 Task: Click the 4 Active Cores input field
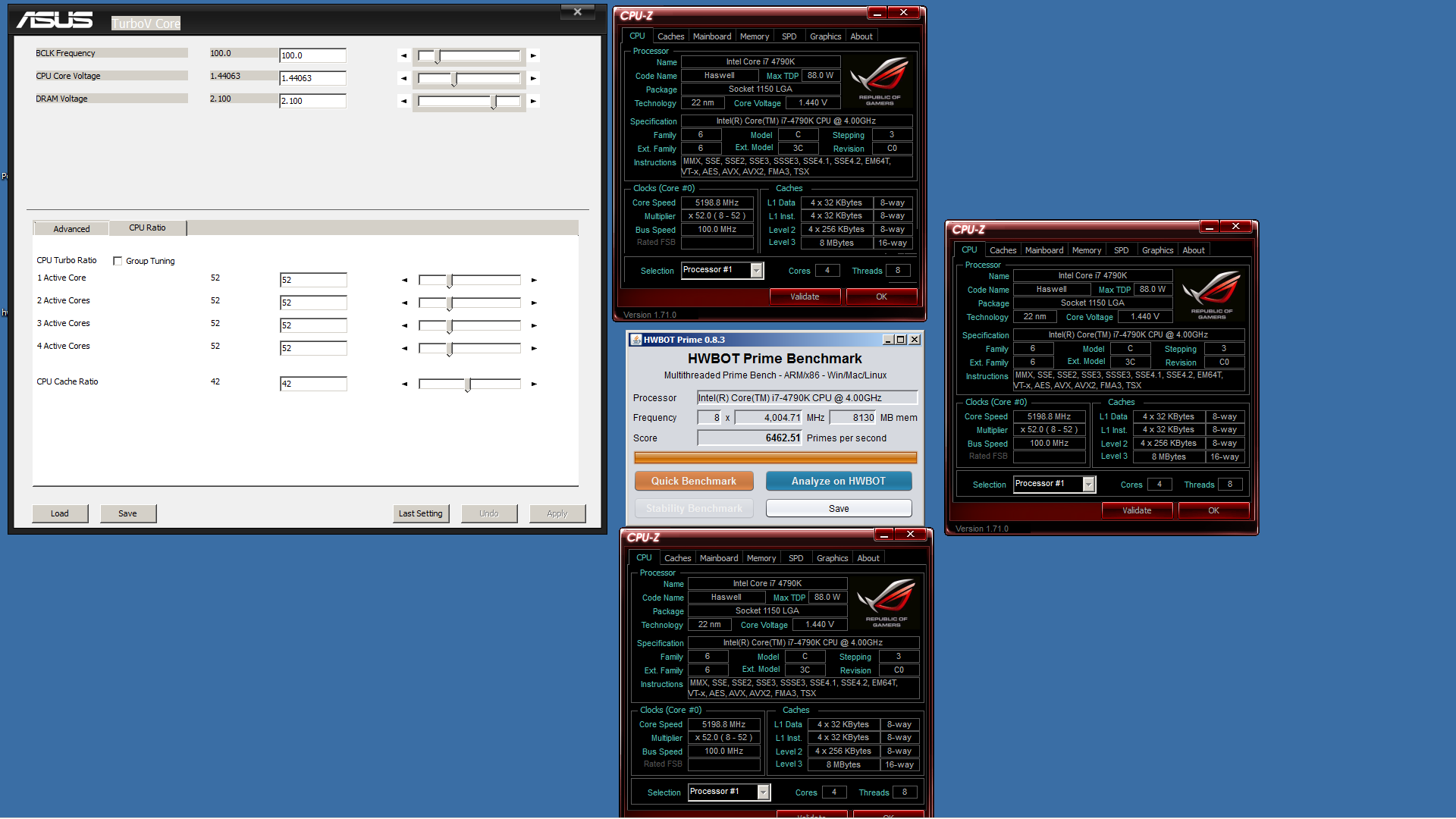pyautogui.click(x=313, y=348)
